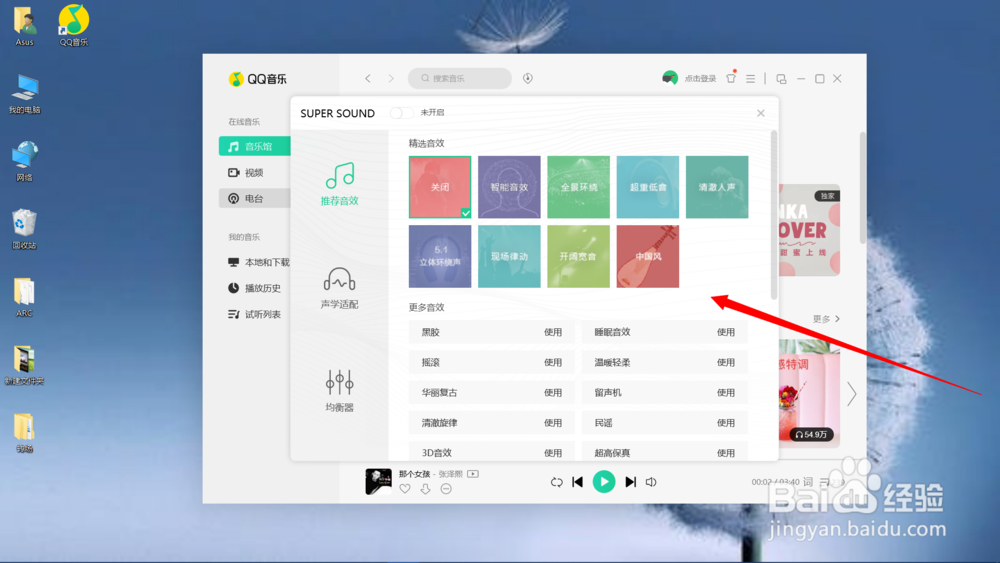Open the 均衡器 equalizer section

coord(339,391)
